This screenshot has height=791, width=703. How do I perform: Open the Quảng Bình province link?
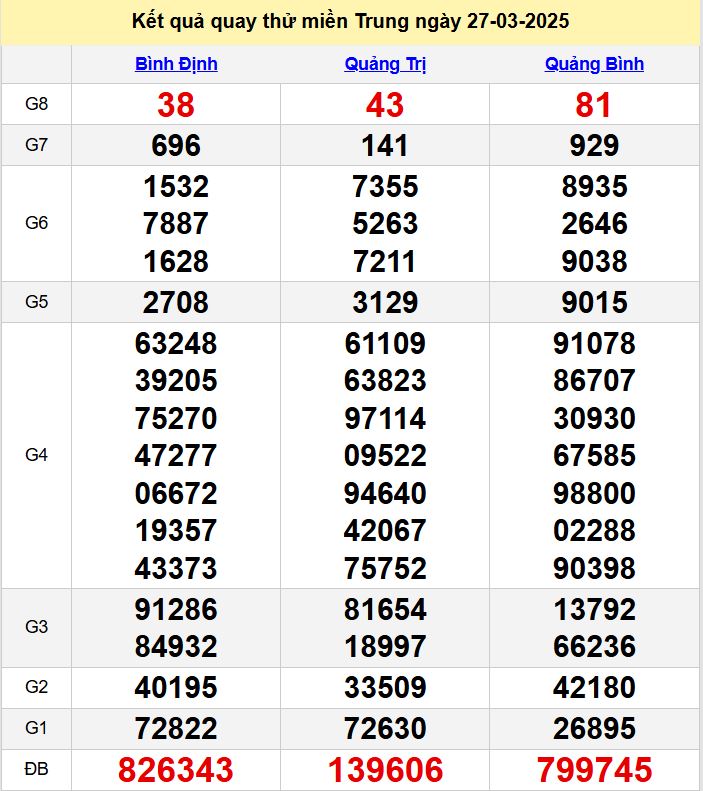594,64
